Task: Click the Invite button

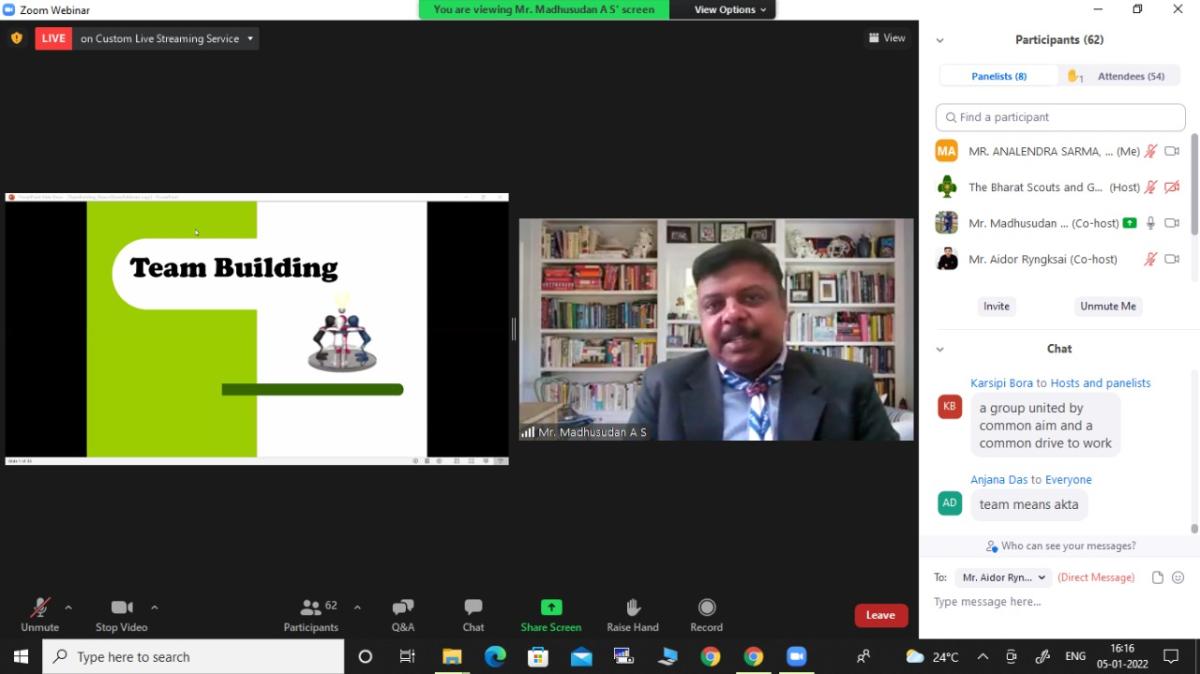Action: tap(996, 306)
